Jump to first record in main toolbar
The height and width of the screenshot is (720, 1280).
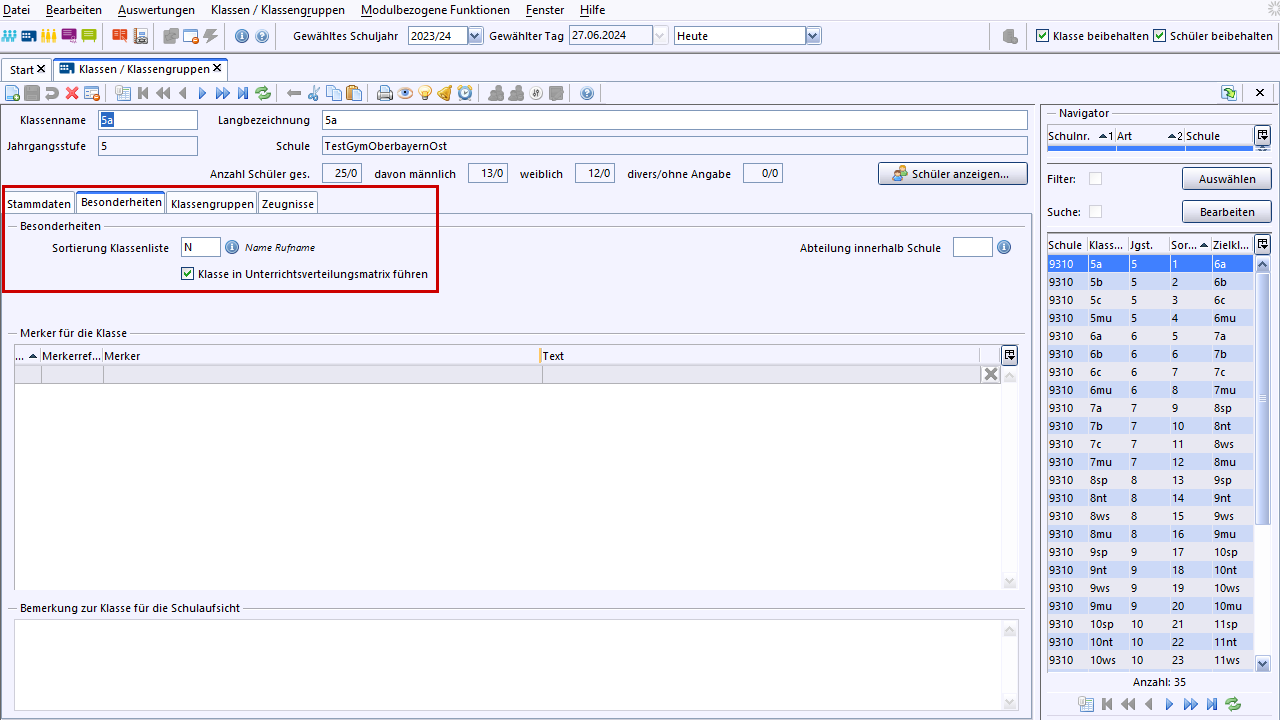click(143, 93)
